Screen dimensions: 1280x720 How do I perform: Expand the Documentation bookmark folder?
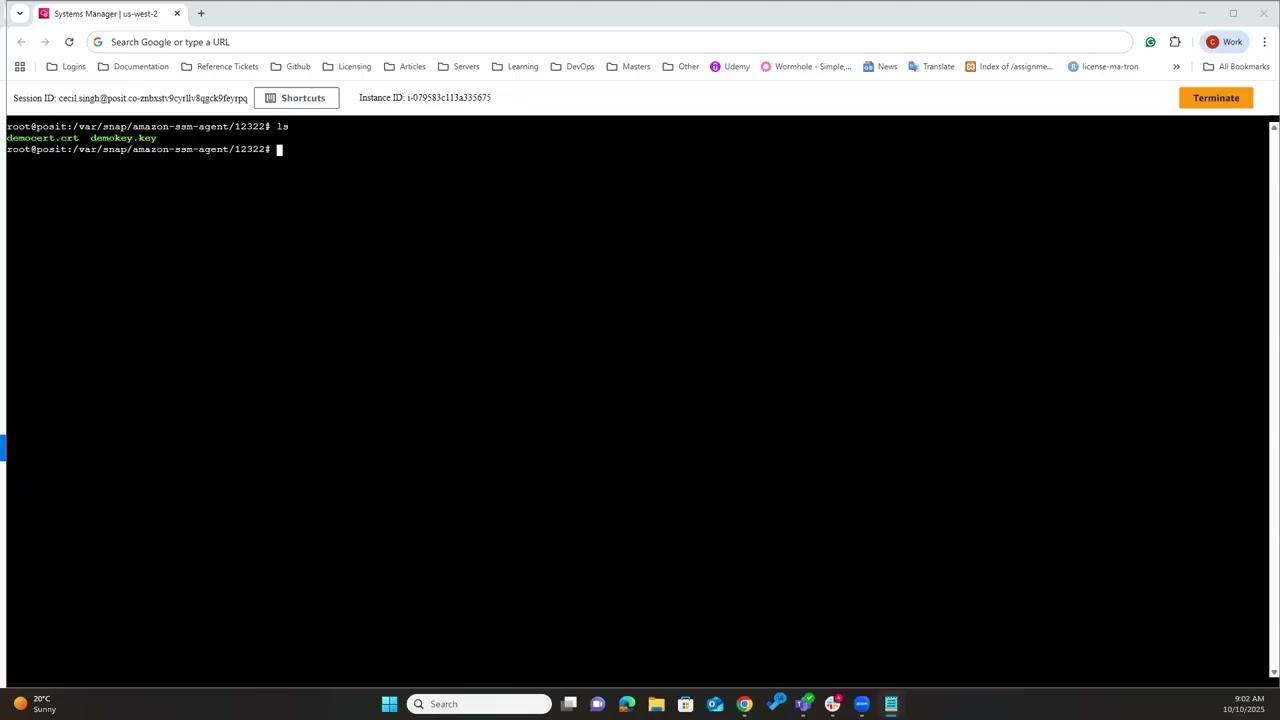click(133, 67)
